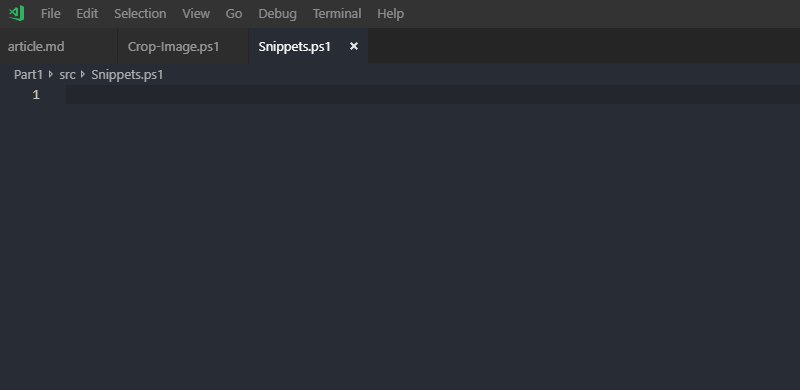Open the Help menu
The width and height of the screenshot is (800, 390).
391,14
